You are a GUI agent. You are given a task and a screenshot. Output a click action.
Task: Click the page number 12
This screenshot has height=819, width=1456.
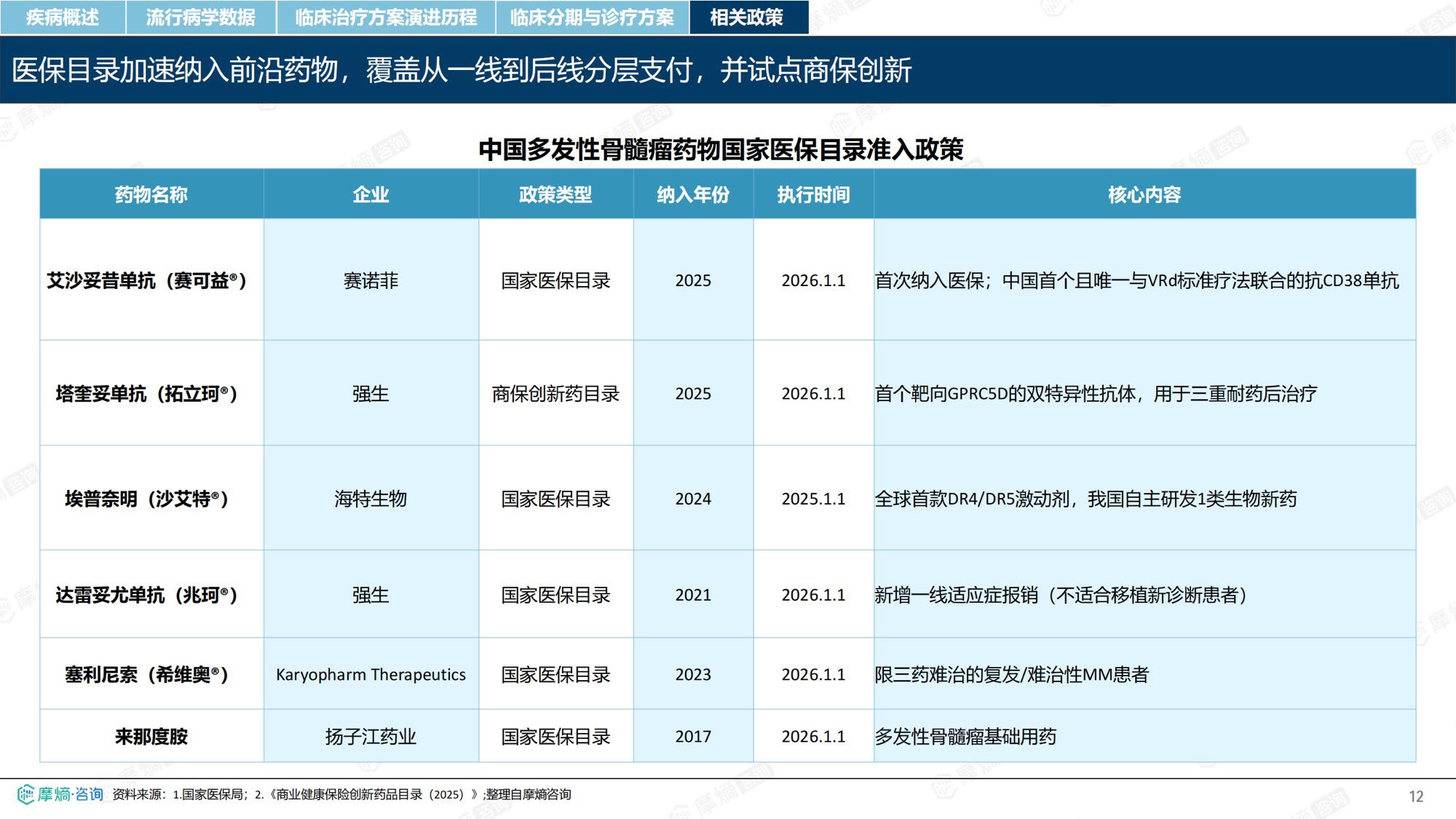pos(1416,796)
